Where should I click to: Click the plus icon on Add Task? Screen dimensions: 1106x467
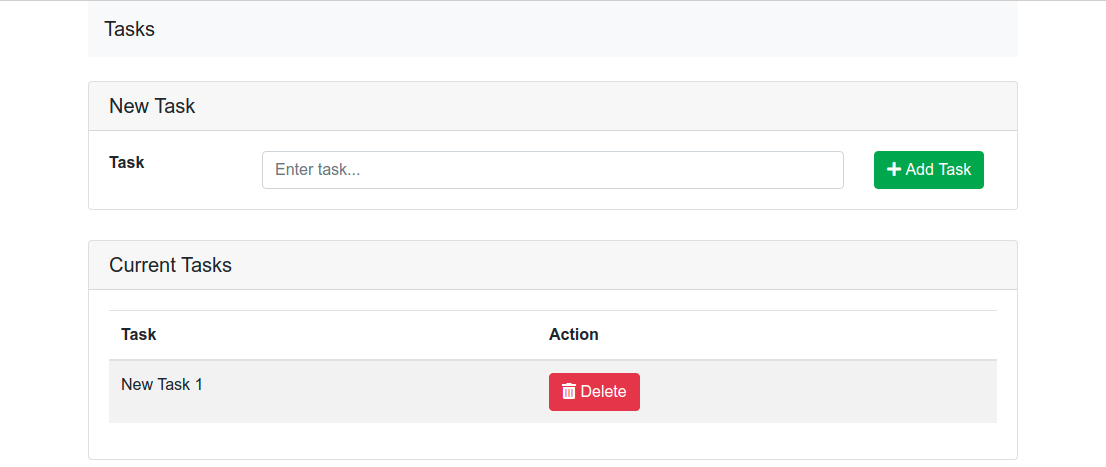(x=894, y=170)
